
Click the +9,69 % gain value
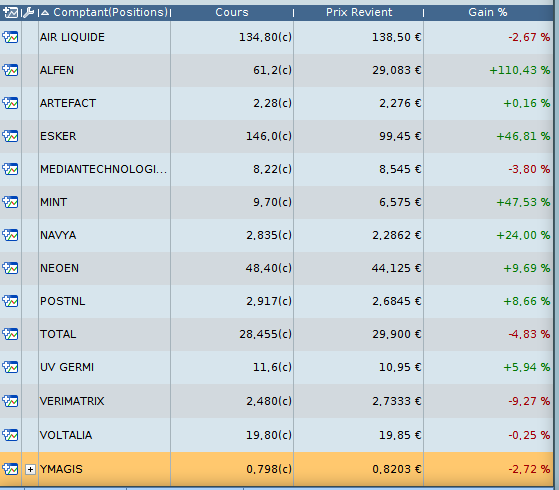[527, 268]
